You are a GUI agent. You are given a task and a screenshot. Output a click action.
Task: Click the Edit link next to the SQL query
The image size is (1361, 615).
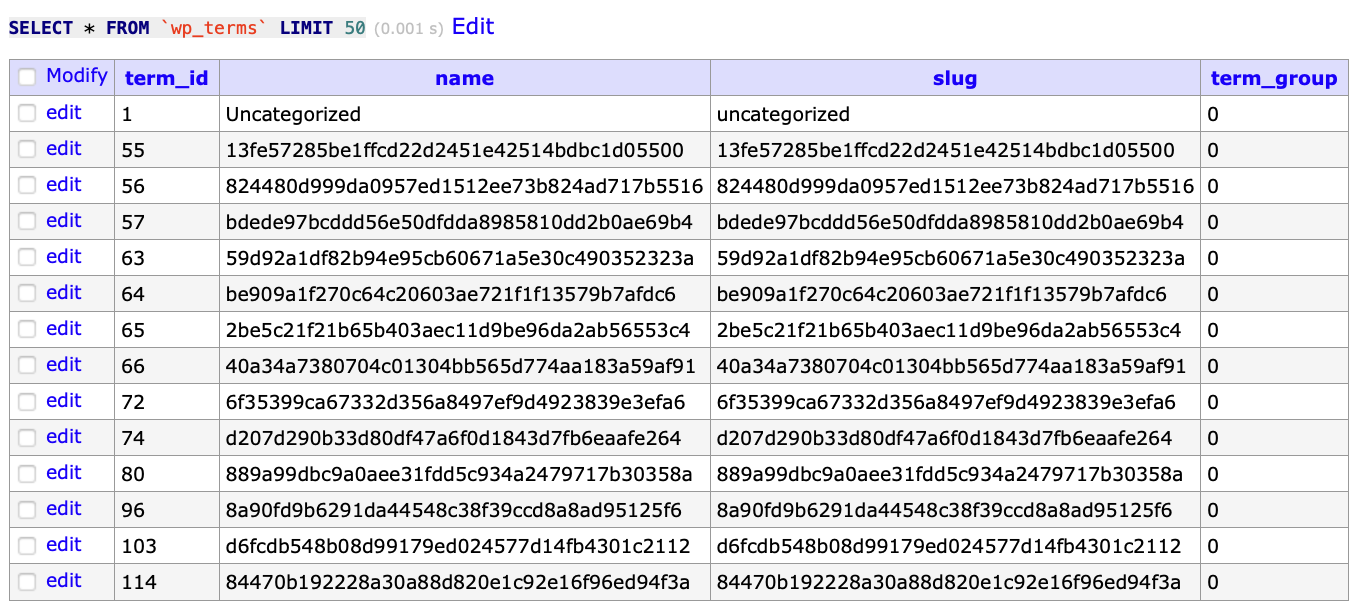click(473, 26)
